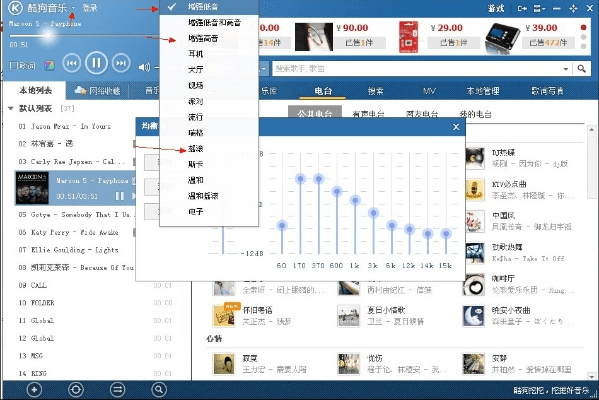
Task: Click the 1k equalizer band slider handle
Action: (x=355, y=200)
